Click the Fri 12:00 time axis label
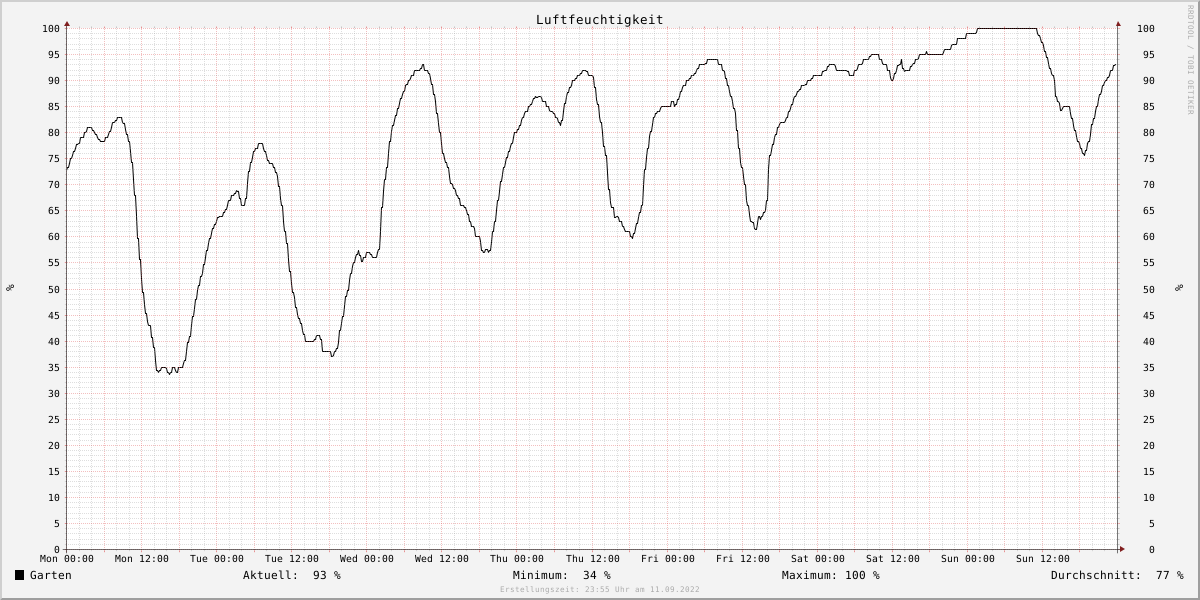This screenshot has height=600, width=1200. [x=743, y=559]
